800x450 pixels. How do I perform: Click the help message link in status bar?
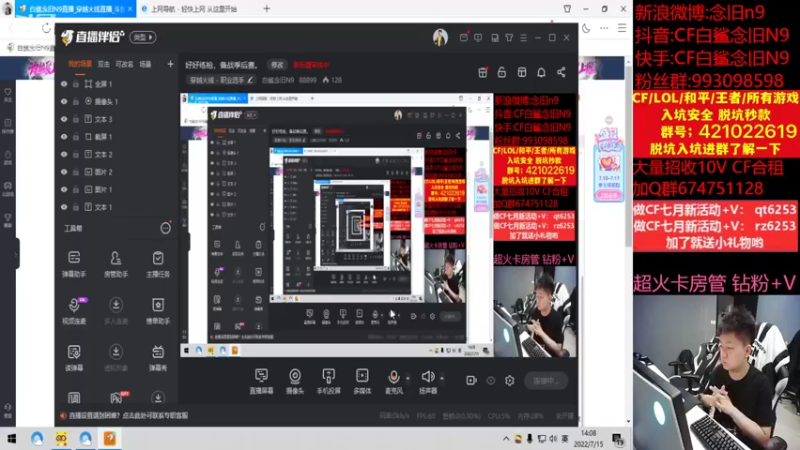(x=129, y=416)
